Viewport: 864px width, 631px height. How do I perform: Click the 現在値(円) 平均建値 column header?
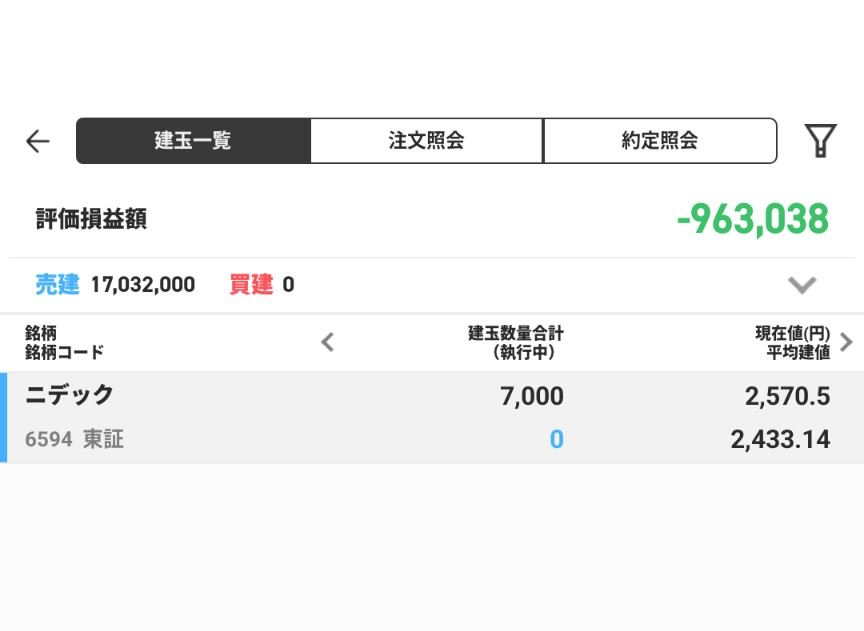pos(792,342)
